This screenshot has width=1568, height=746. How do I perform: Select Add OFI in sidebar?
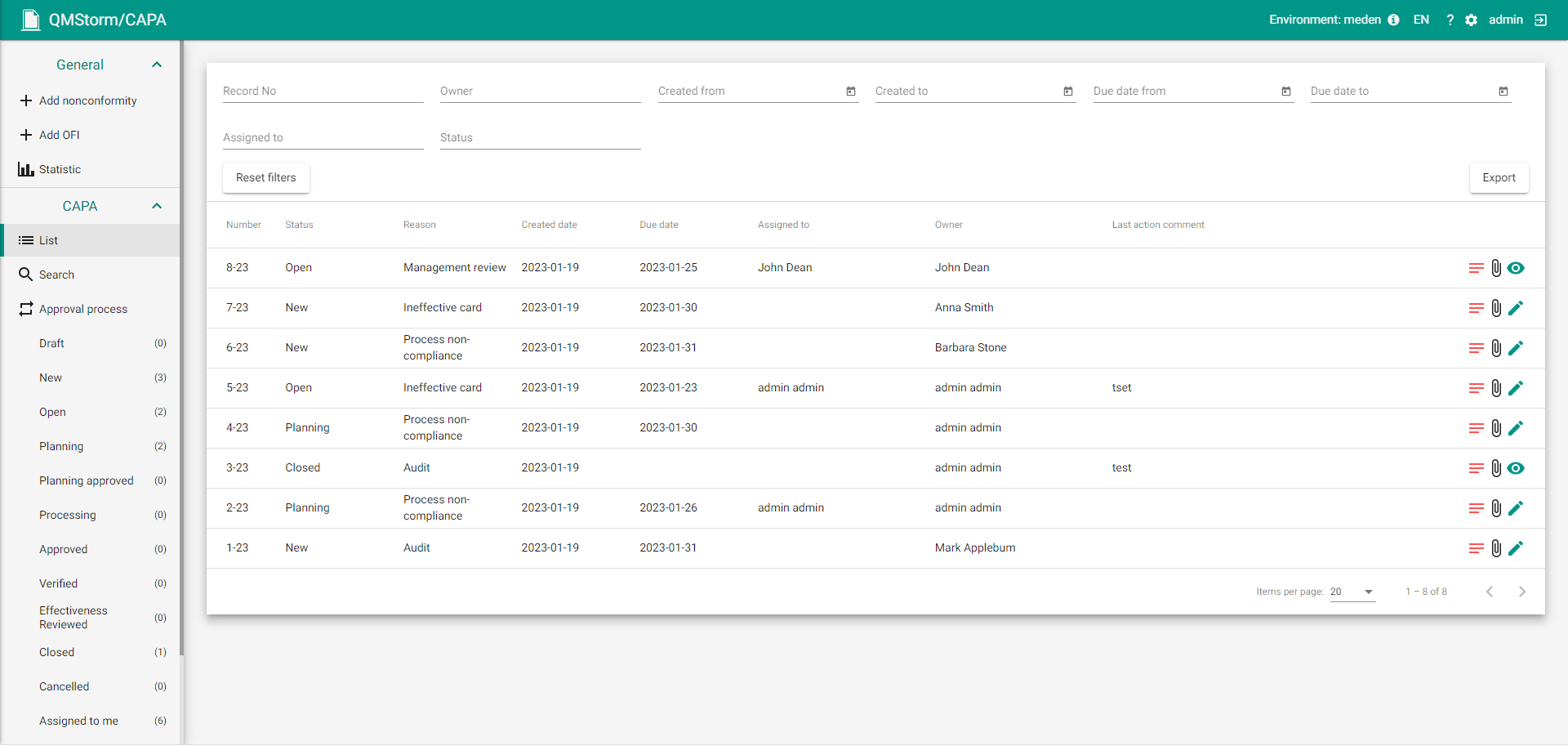(90, 135)
